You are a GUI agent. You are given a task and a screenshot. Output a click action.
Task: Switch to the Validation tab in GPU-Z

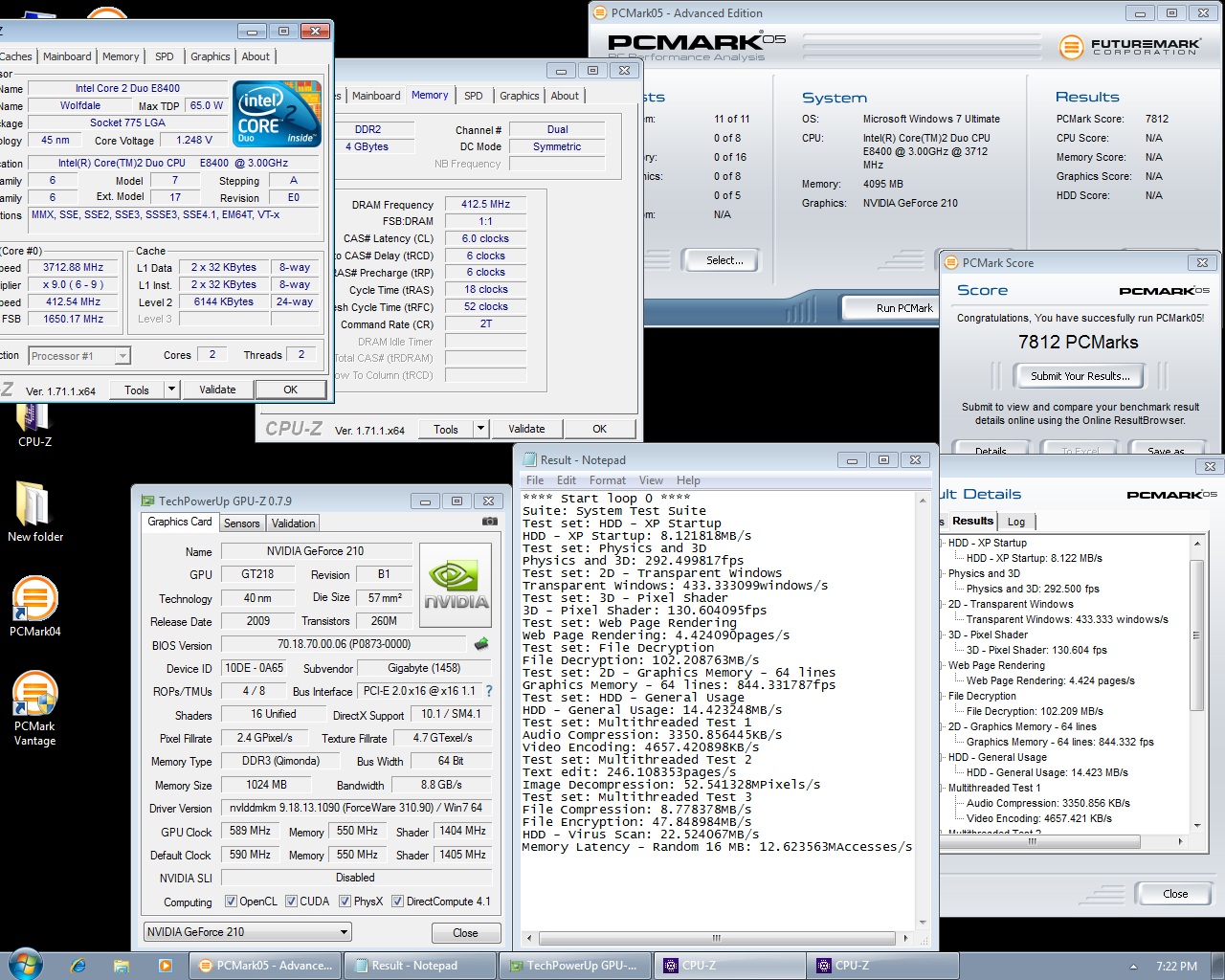point(293,523)
